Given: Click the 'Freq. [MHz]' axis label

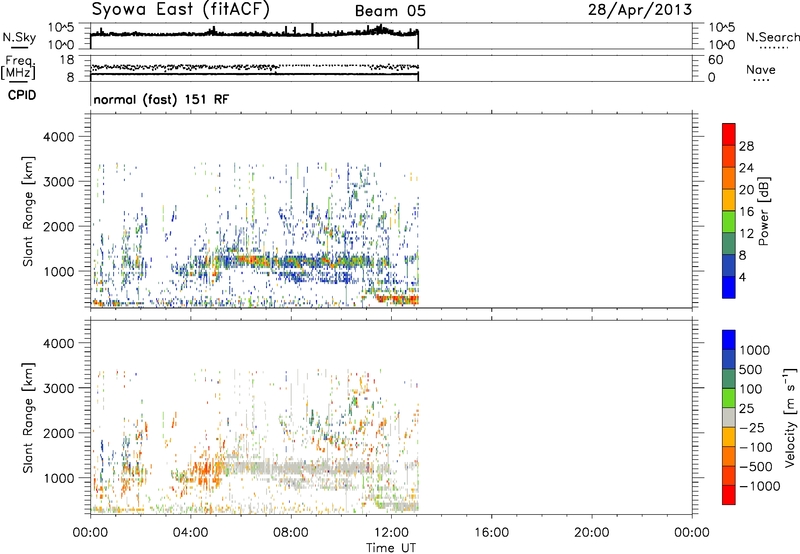Looking at the screenshot, I should pyautogui.click(x=18, y=67).
